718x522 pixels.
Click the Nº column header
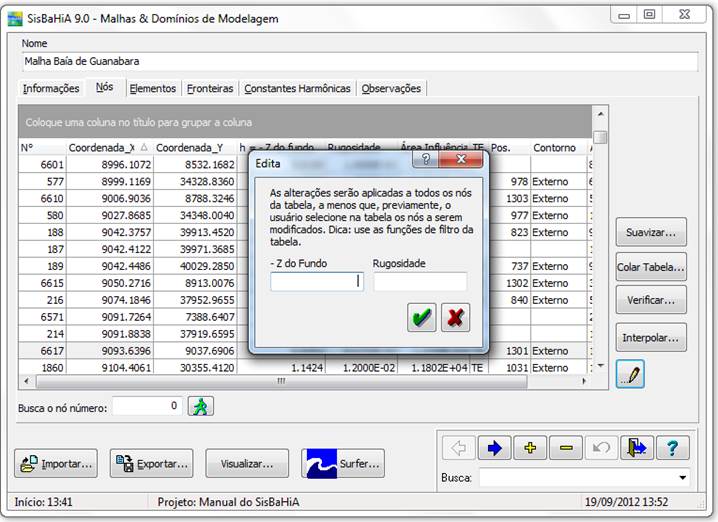coord(42,147)
